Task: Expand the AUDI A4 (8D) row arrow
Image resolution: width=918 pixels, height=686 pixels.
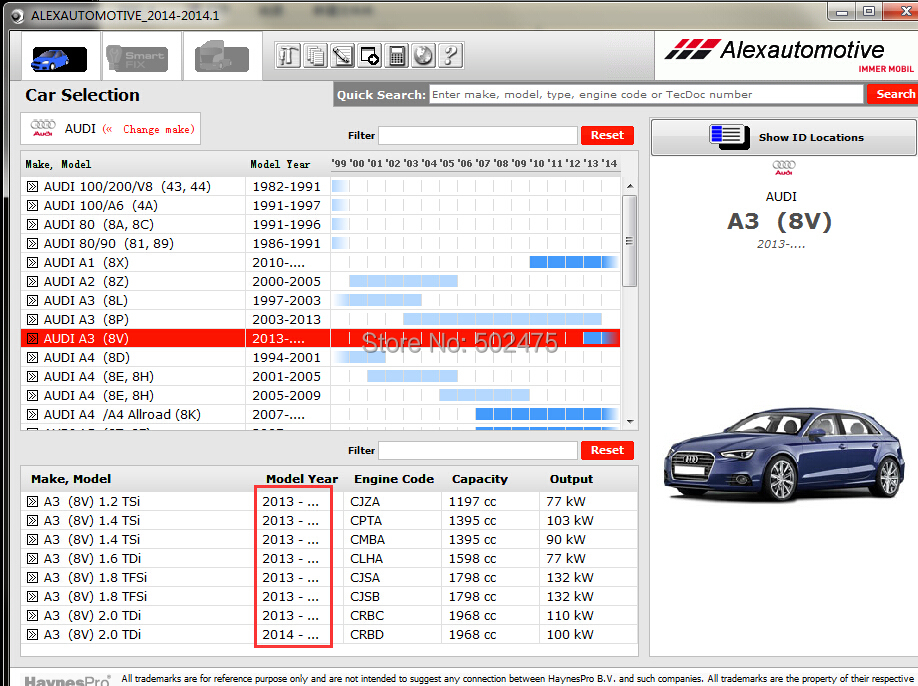Action: click(x=32, y=358)
